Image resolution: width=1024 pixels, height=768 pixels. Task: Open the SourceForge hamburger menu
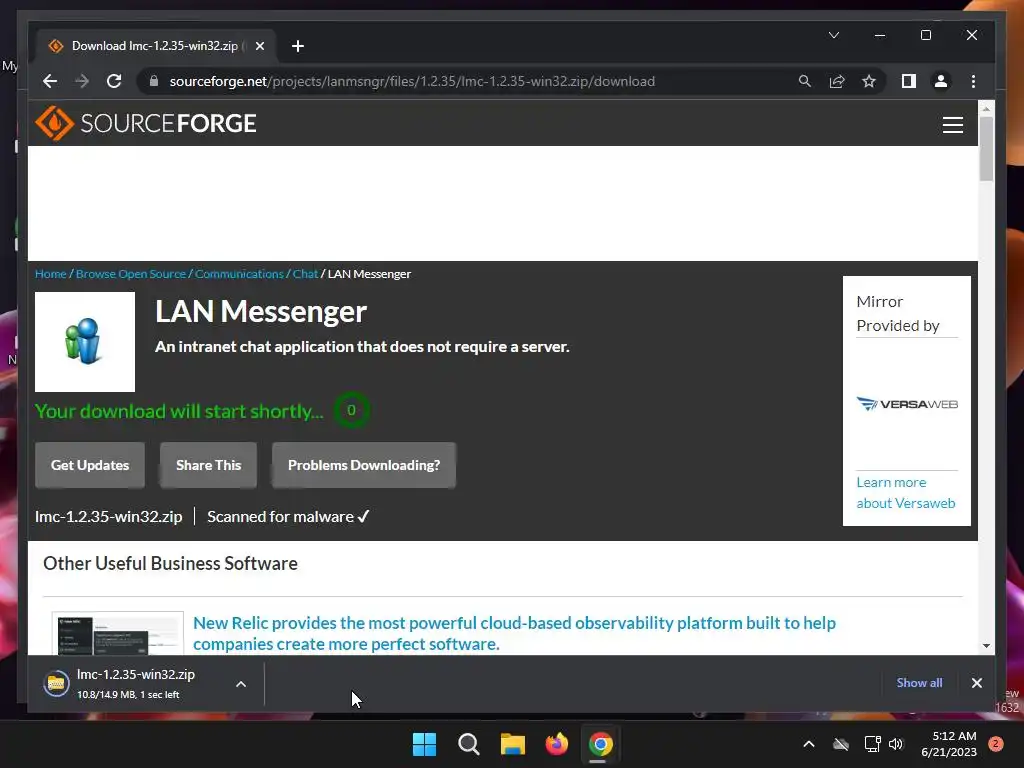(953, 124)
